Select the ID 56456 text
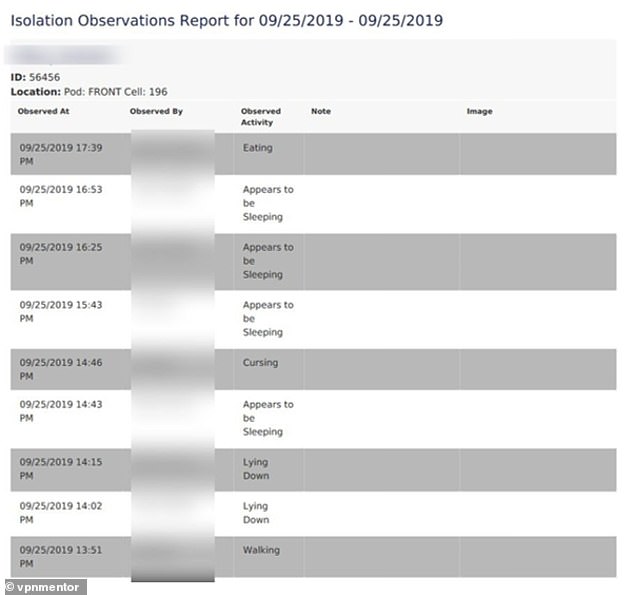The width and height of the screenshot is (634, 595). (35, 77)
